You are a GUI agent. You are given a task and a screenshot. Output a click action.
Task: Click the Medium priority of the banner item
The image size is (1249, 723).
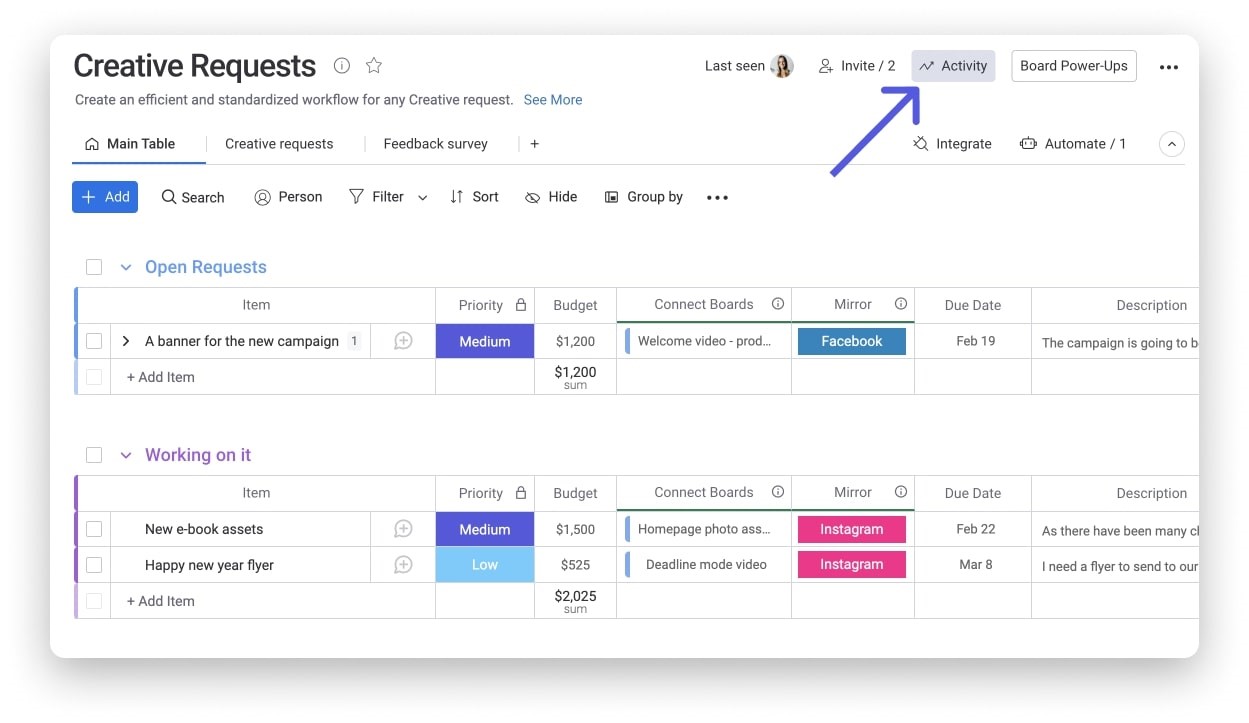(x=485, y=341)
